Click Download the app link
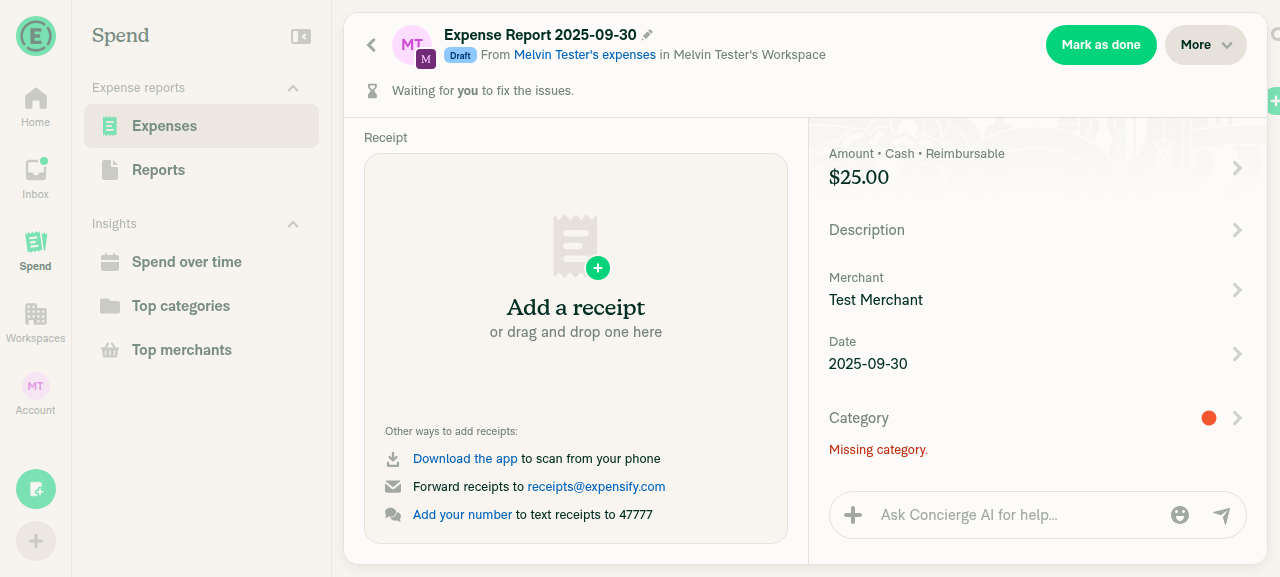Image resolution: width=1280 pixels, height=577 pixels. [465, 459]
